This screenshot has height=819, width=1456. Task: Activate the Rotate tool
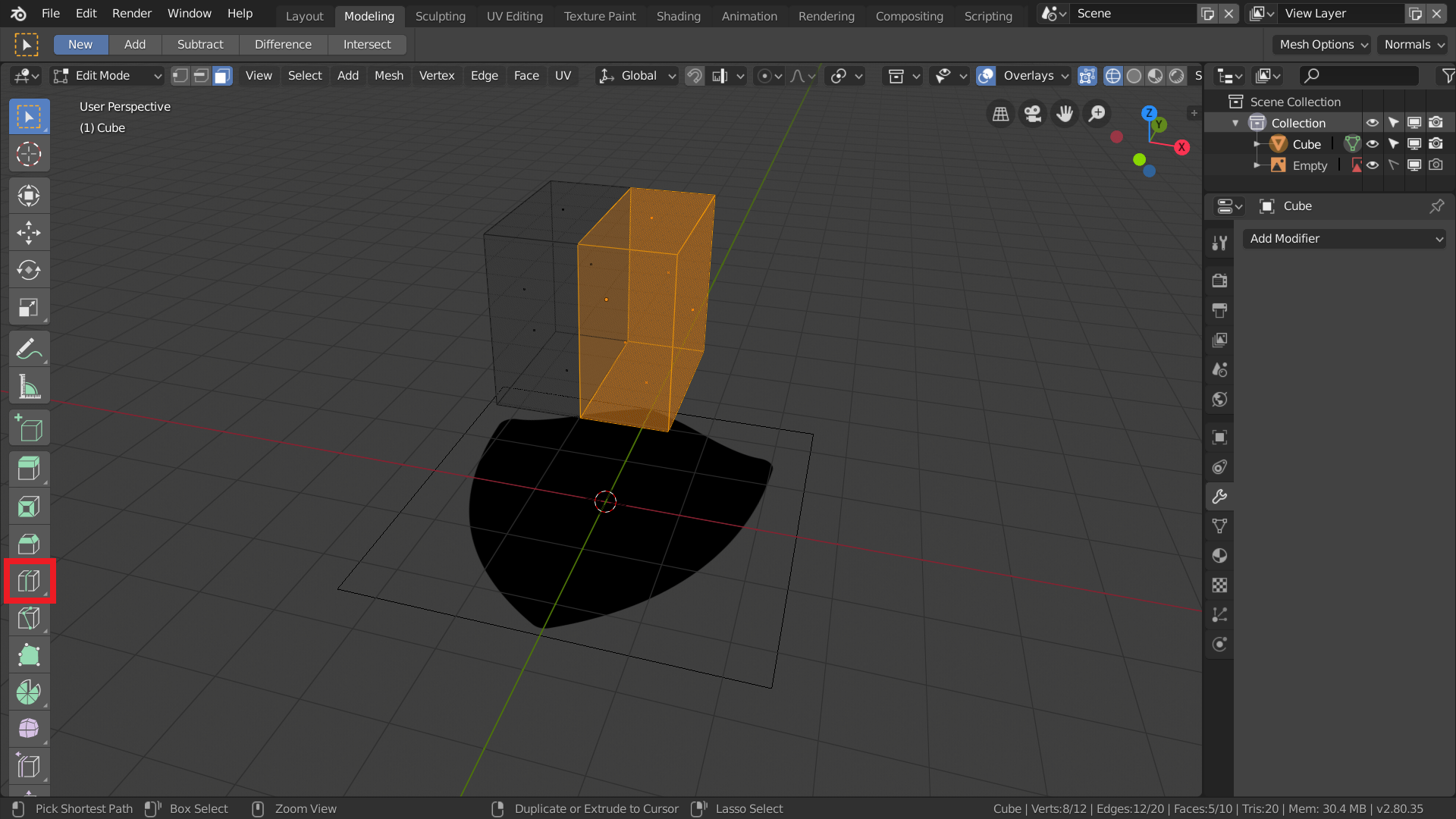29,270
